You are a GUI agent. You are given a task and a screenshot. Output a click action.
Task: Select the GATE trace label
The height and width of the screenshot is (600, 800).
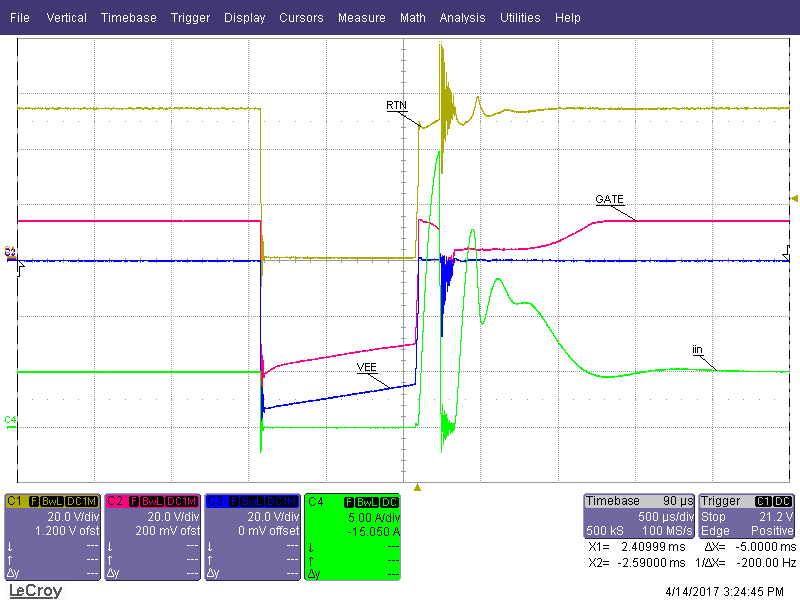pyautogui.click(x=609, y=199)
